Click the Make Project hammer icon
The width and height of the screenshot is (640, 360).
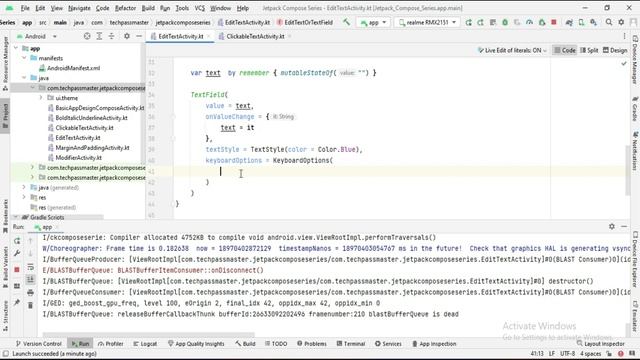point(346,22)
